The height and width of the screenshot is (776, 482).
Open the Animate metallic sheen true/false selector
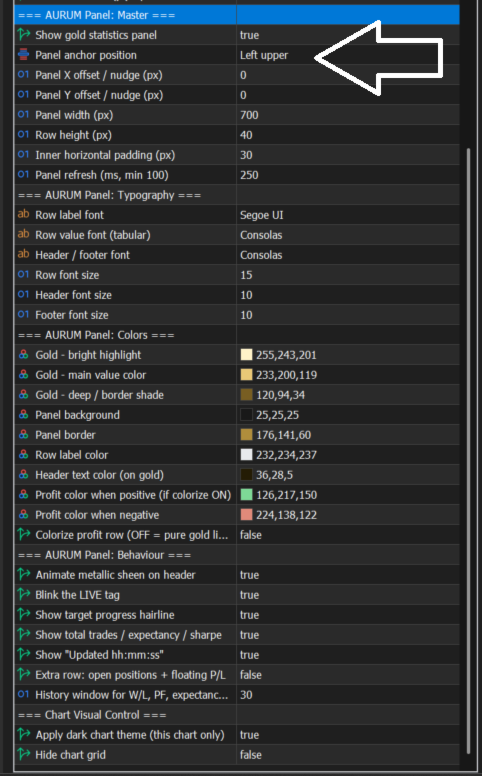pos(348,575)
